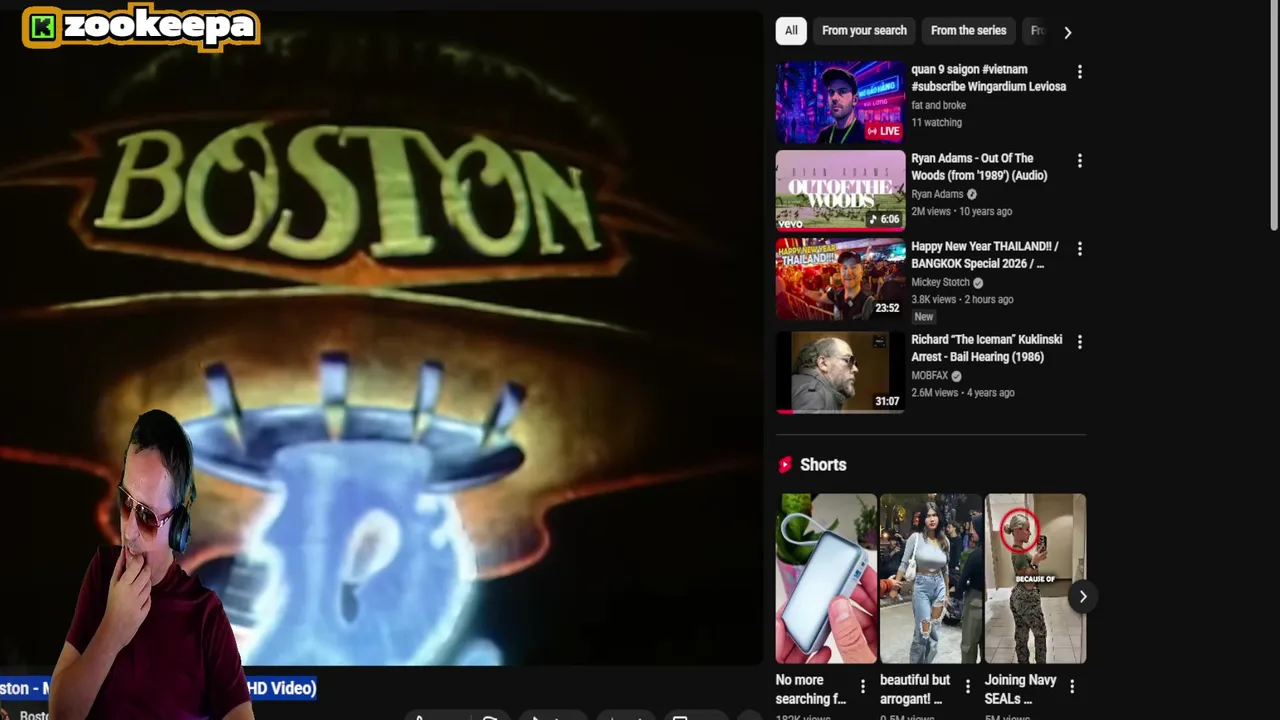Click the highlighted Boston HD Video title
1280x720 pixels.
tap(158, 688)
